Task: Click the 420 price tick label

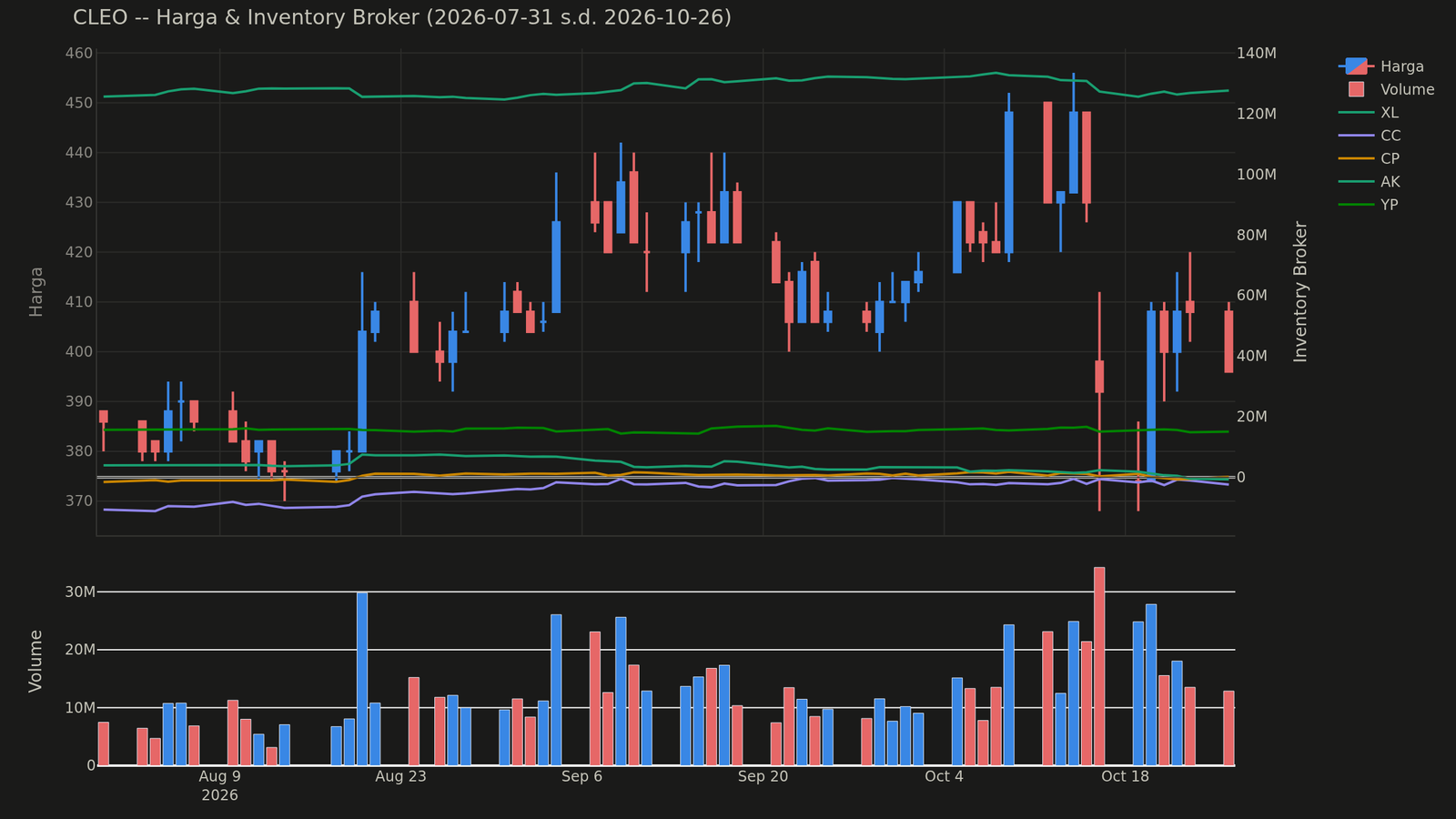Action: [80, 252]
